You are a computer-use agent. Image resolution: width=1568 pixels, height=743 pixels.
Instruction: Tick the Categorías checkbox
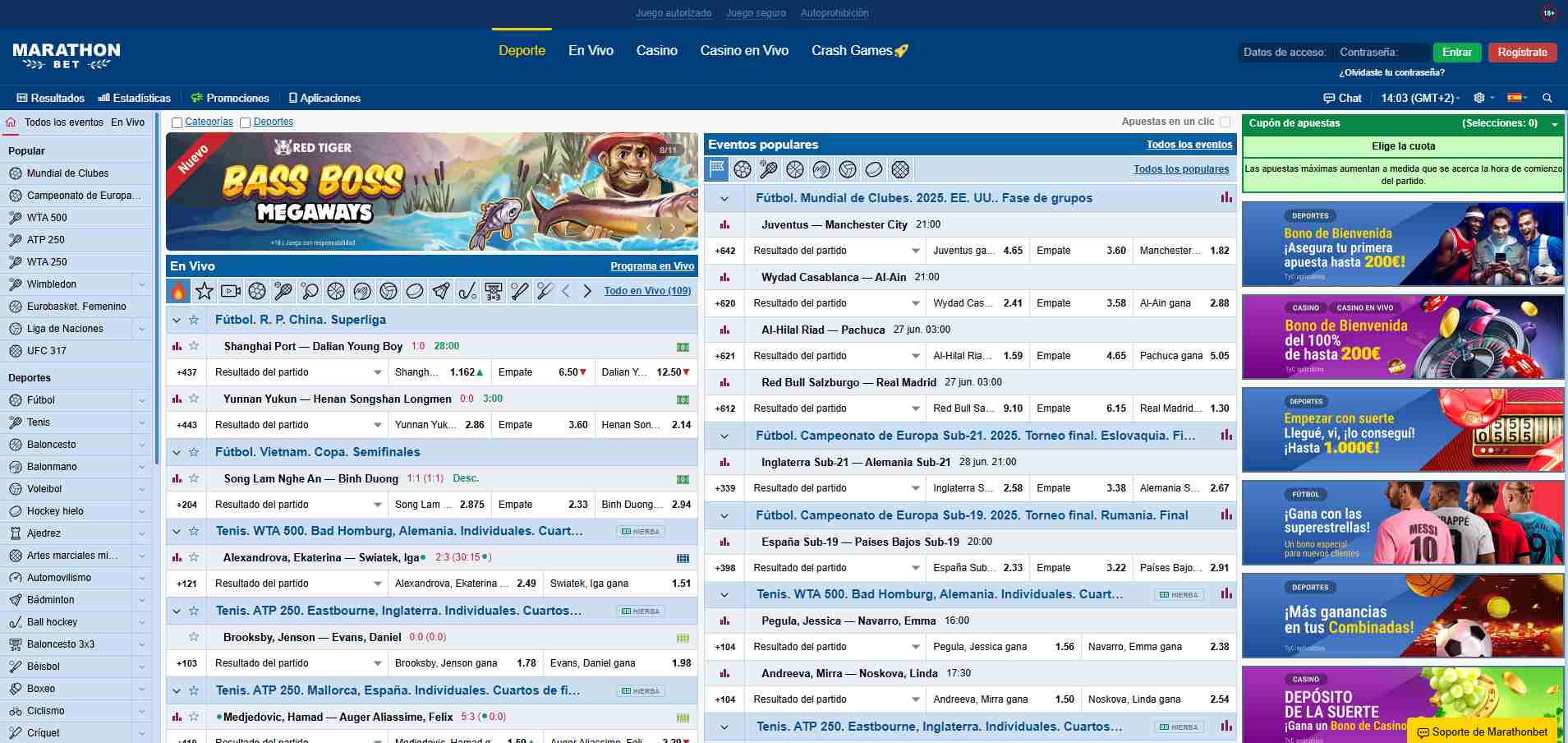(177, 122)
